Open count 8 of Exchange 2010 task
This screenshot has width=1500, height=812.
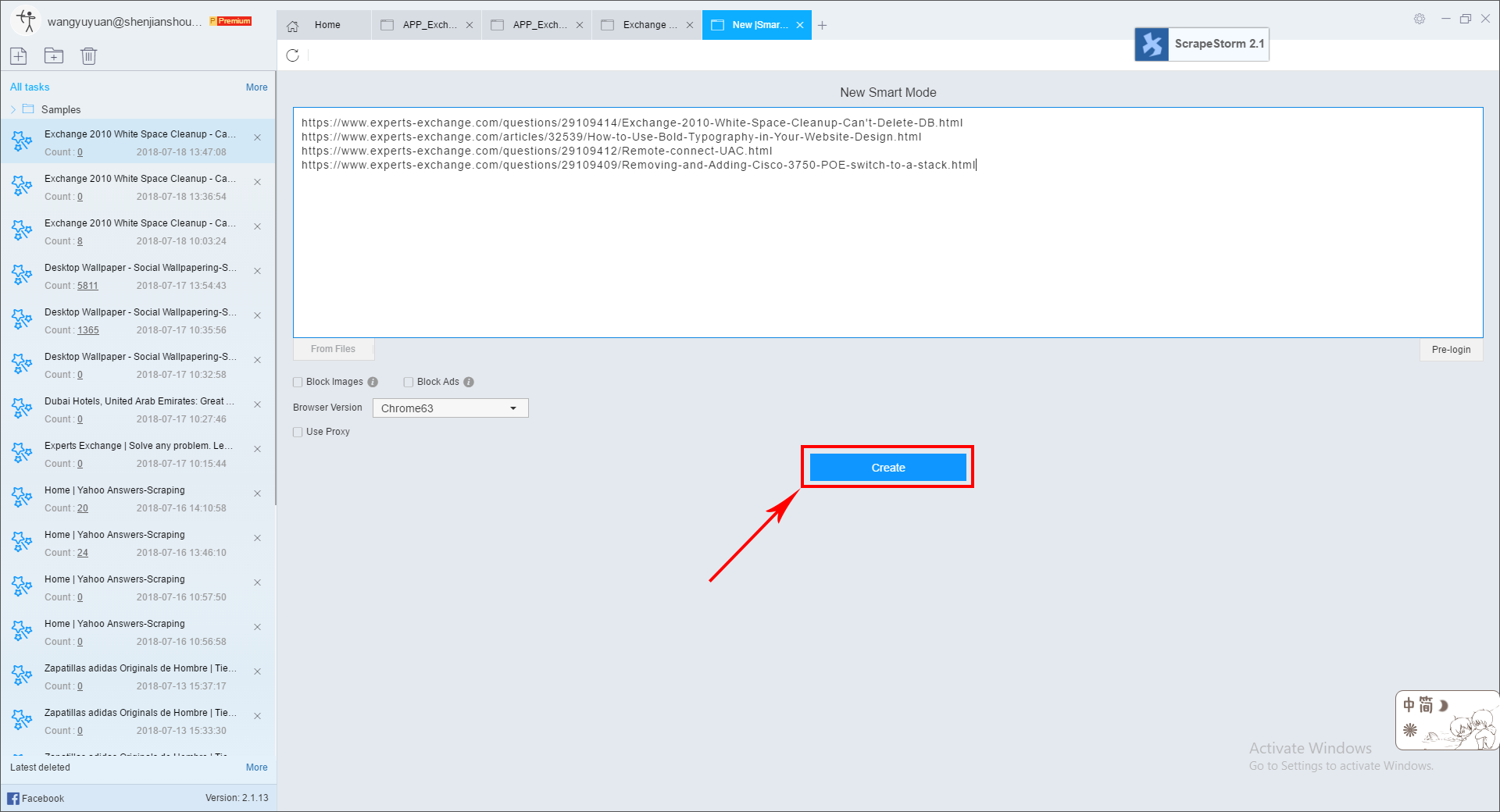click(x=80, y=241)
